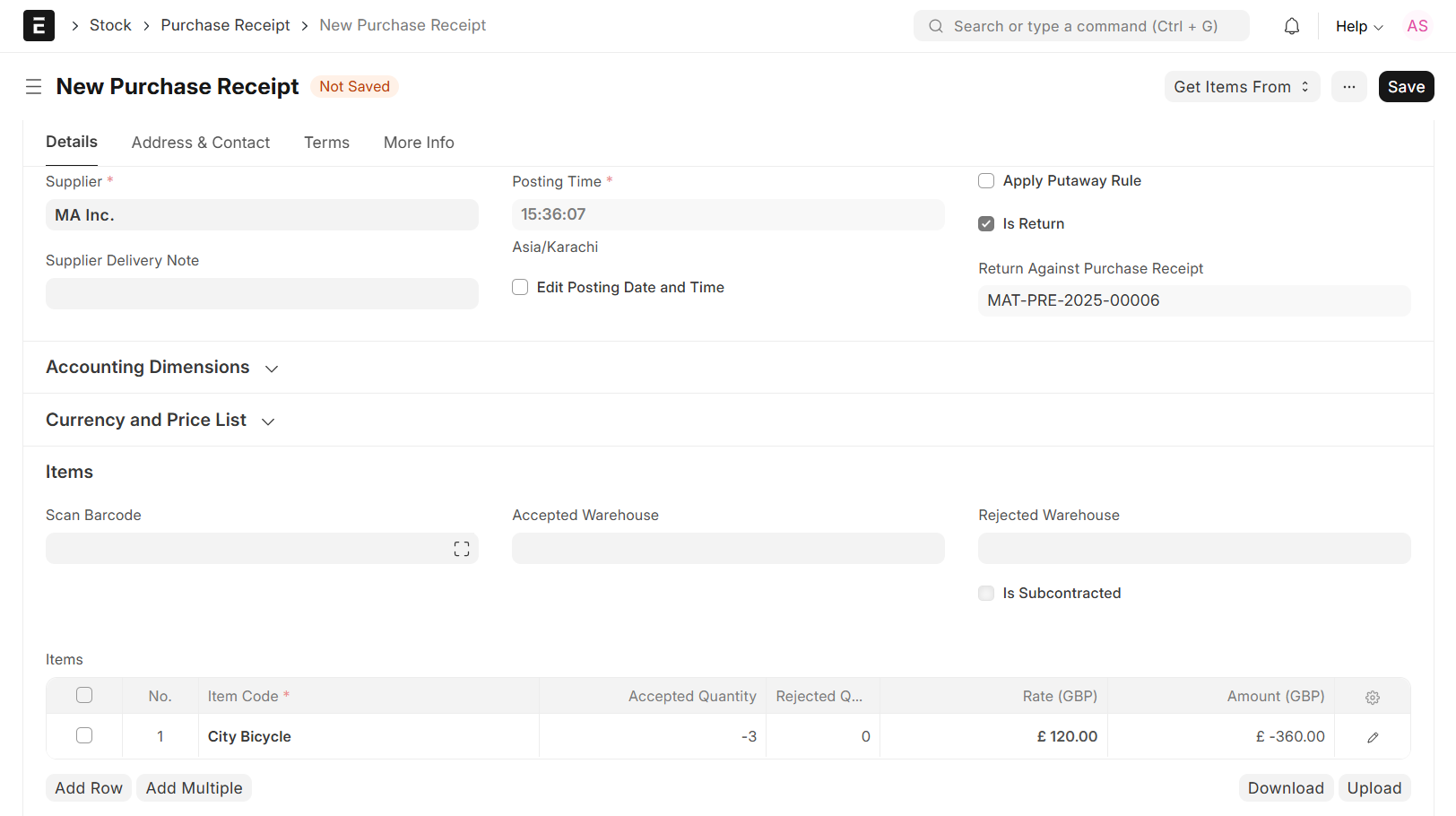Click the barcode scan icon

point(461,549)
